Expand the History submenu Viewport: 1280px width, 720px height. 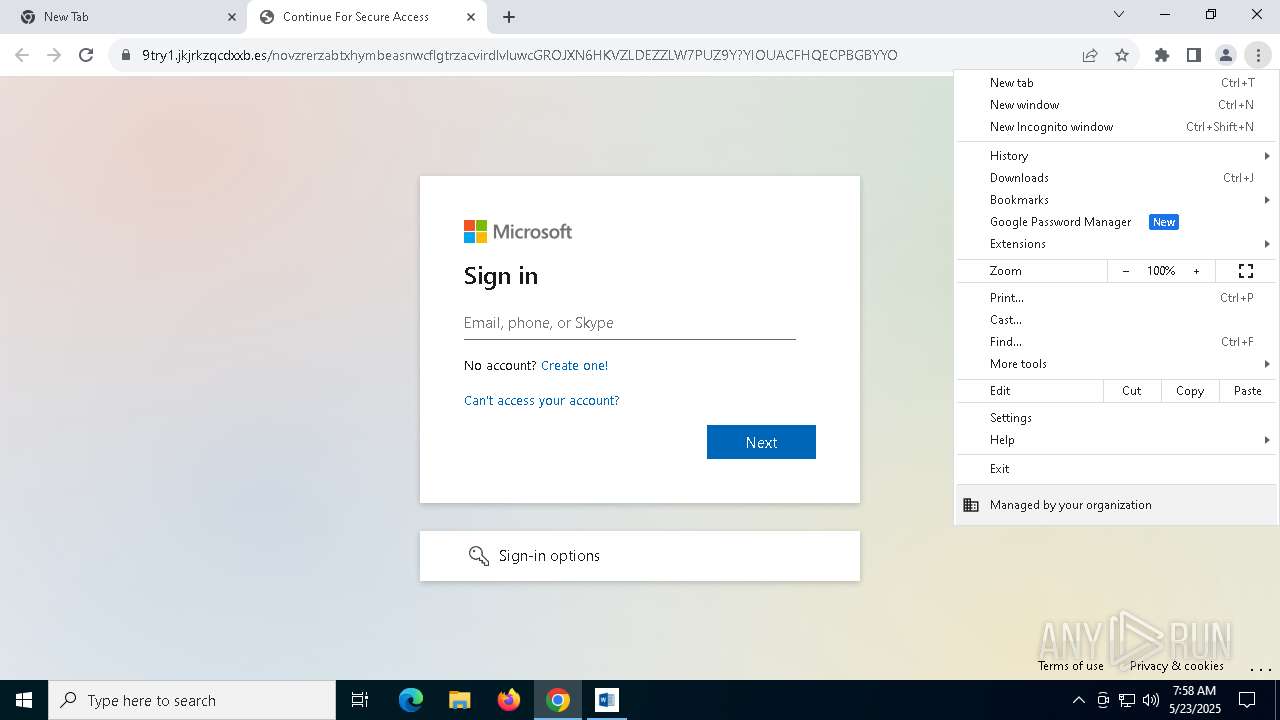[x=1117, y=156]
